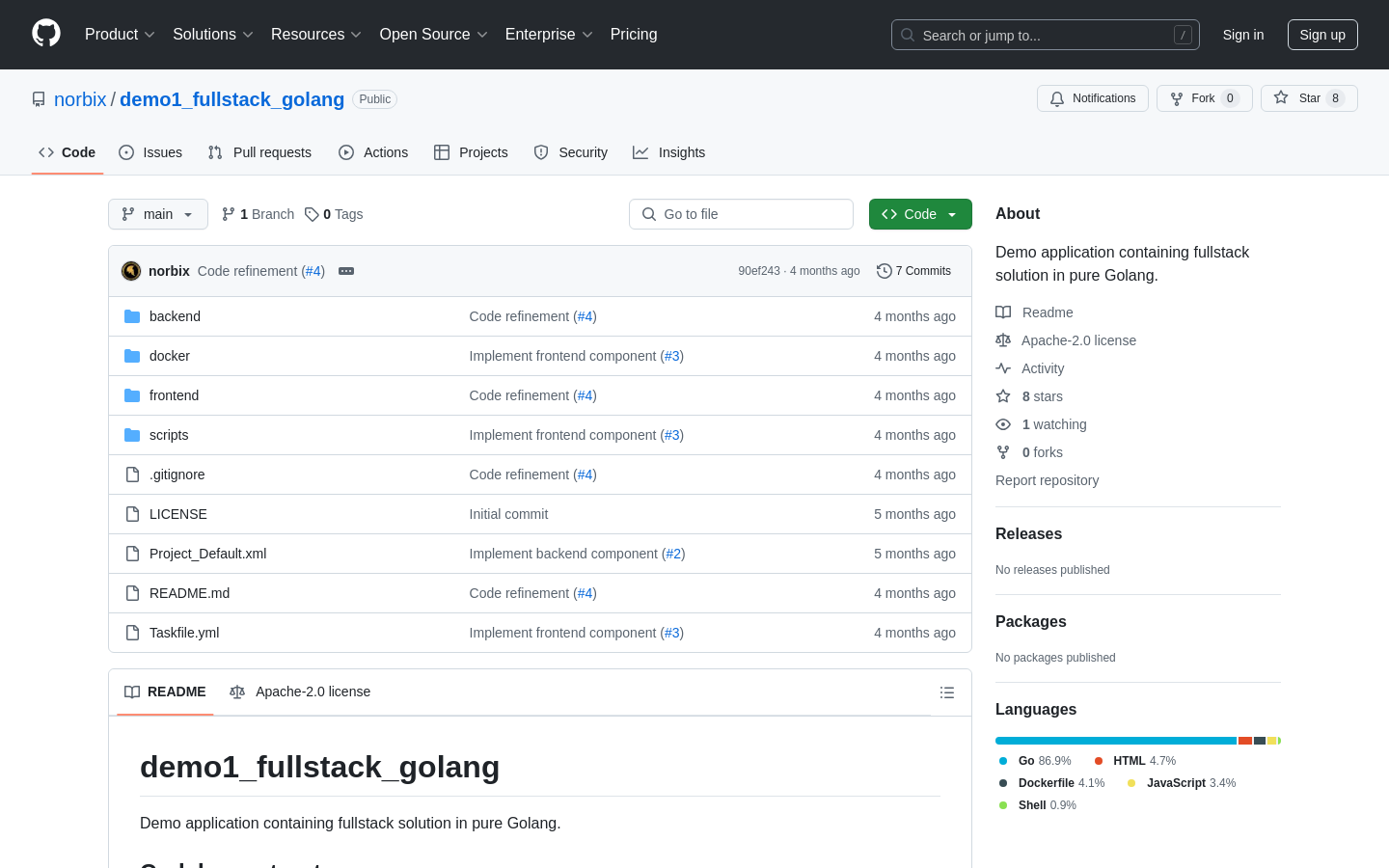The image size is (1389, 868).
Task: Focus the Go to file field
Action: pyautogui.click(x=741, y=214)
